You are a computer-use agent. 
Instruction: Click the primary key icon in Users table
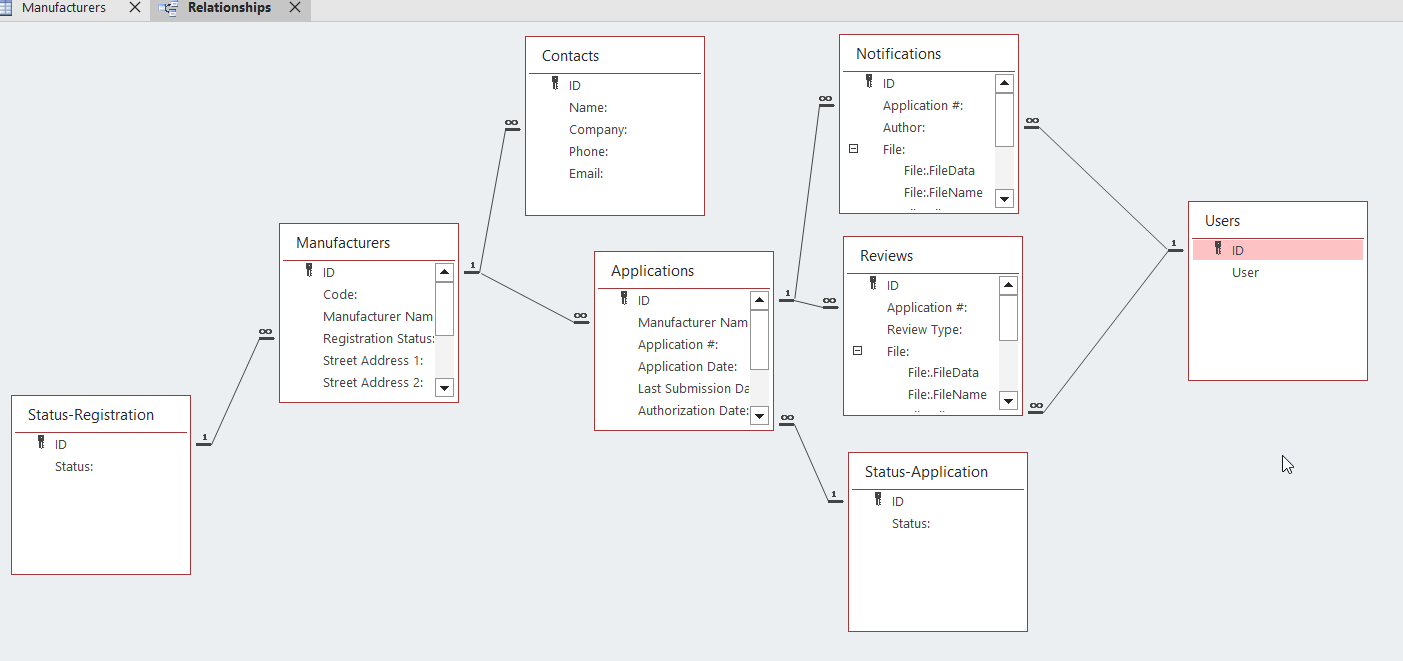[x=1218, y=249]
